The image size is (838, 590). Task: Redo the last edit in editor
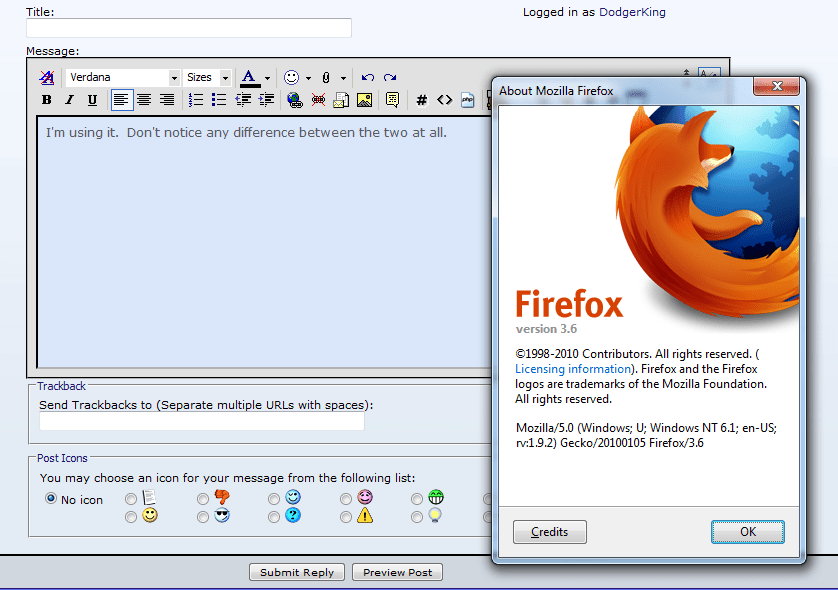[x=390, y=77]
